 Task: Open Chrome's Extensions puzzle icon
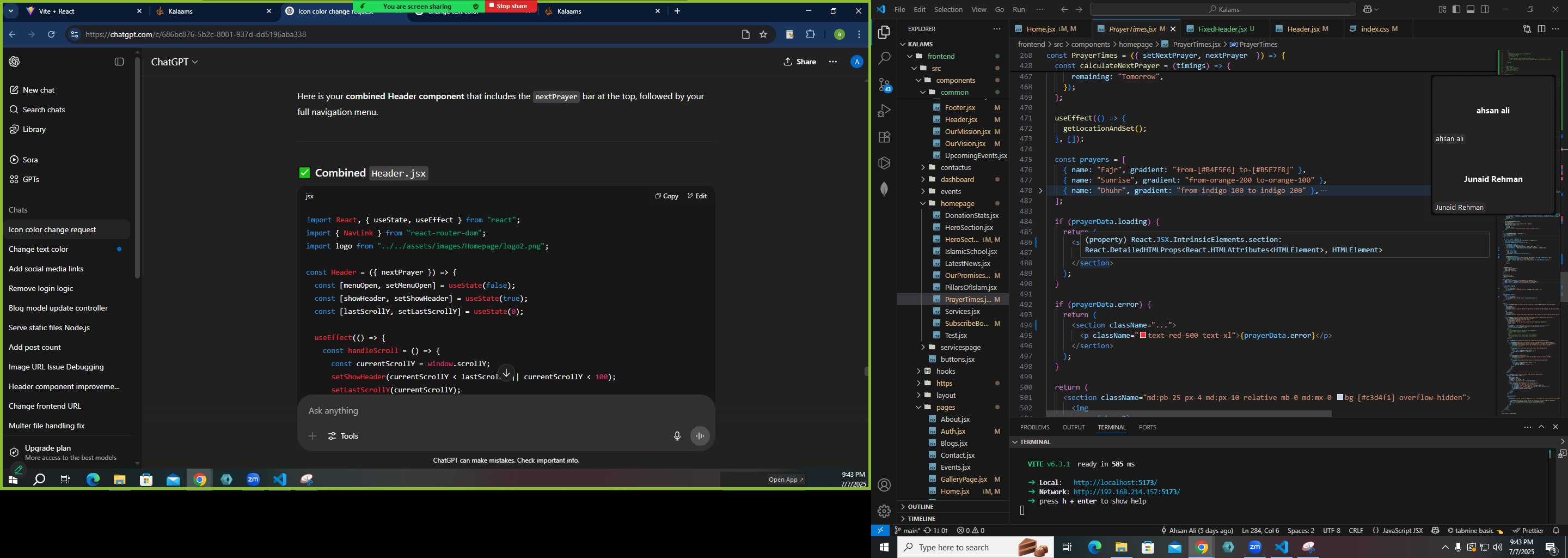810,35
